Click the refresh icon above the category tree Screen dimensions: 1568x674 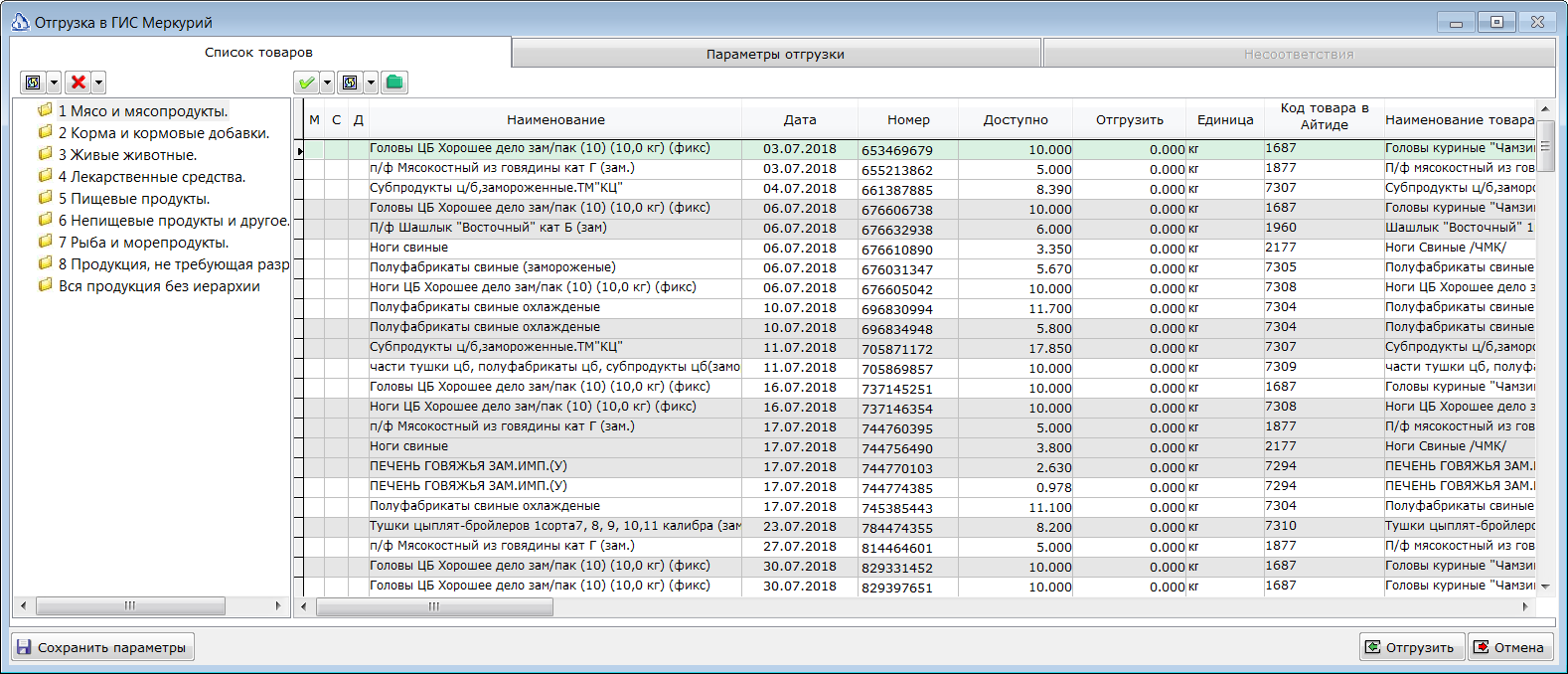33,83
